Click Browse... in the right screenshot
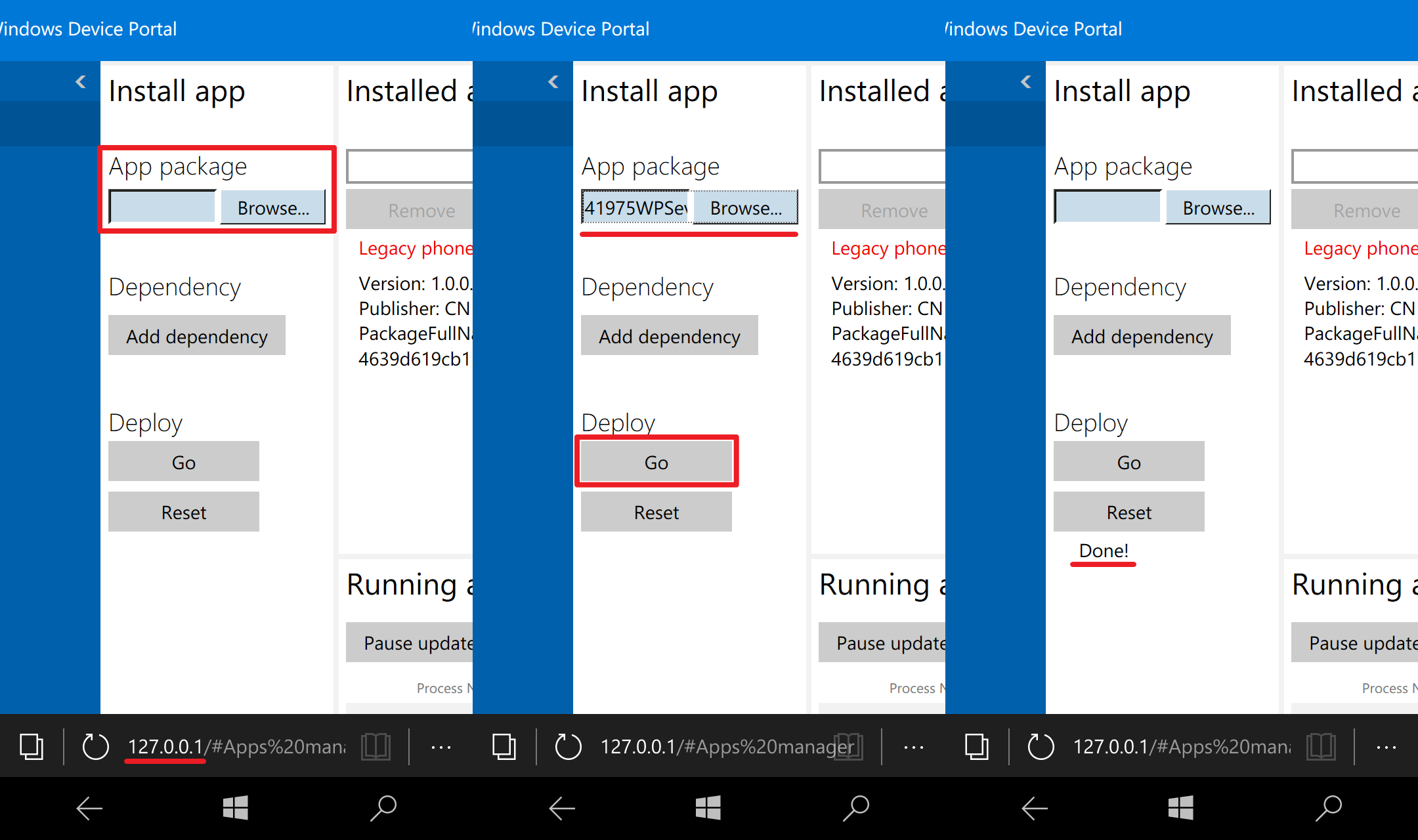 (x=1218, y=207)
